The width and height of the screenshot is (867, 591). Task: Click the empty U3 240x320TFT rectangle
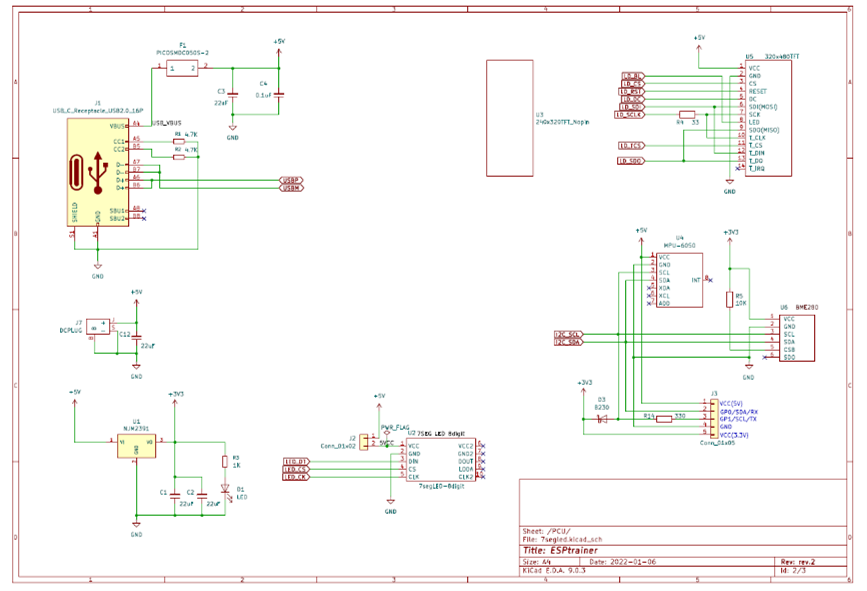pyautogui.click(x=510, y=117)
